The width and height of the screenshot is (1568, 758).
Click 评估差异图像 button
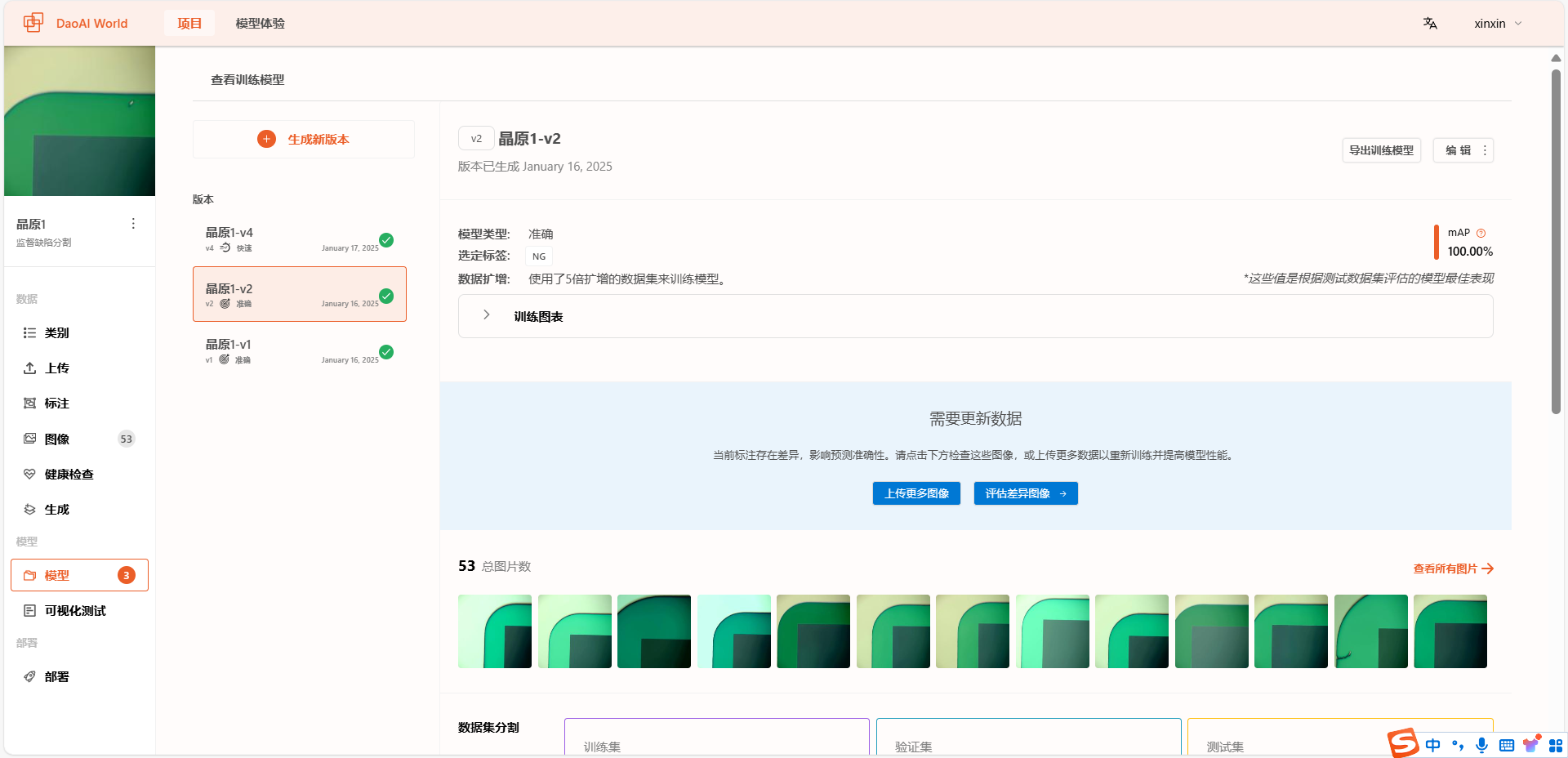click(1026, 493)
